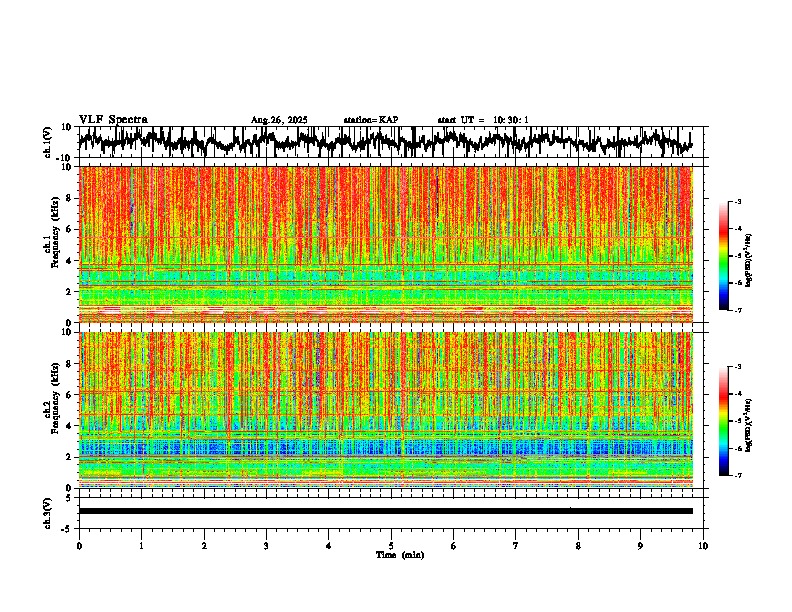792x612 pixels.
Task: Click the "Time (min)" axis title
Action: pos(400,555)
